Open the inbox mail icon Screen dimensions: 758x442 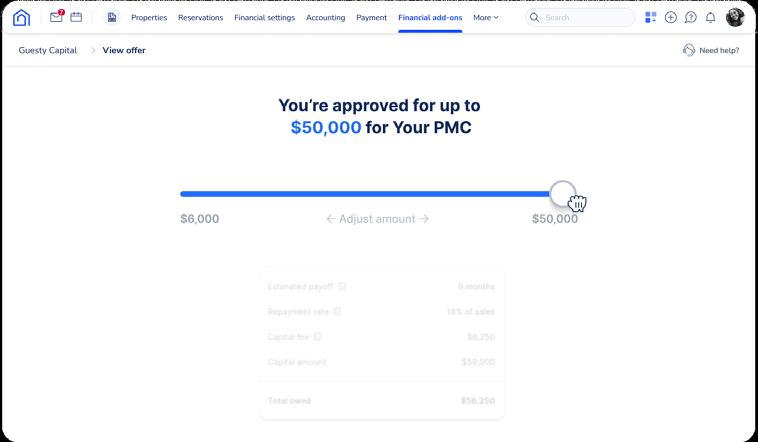(x=57, y=17)
